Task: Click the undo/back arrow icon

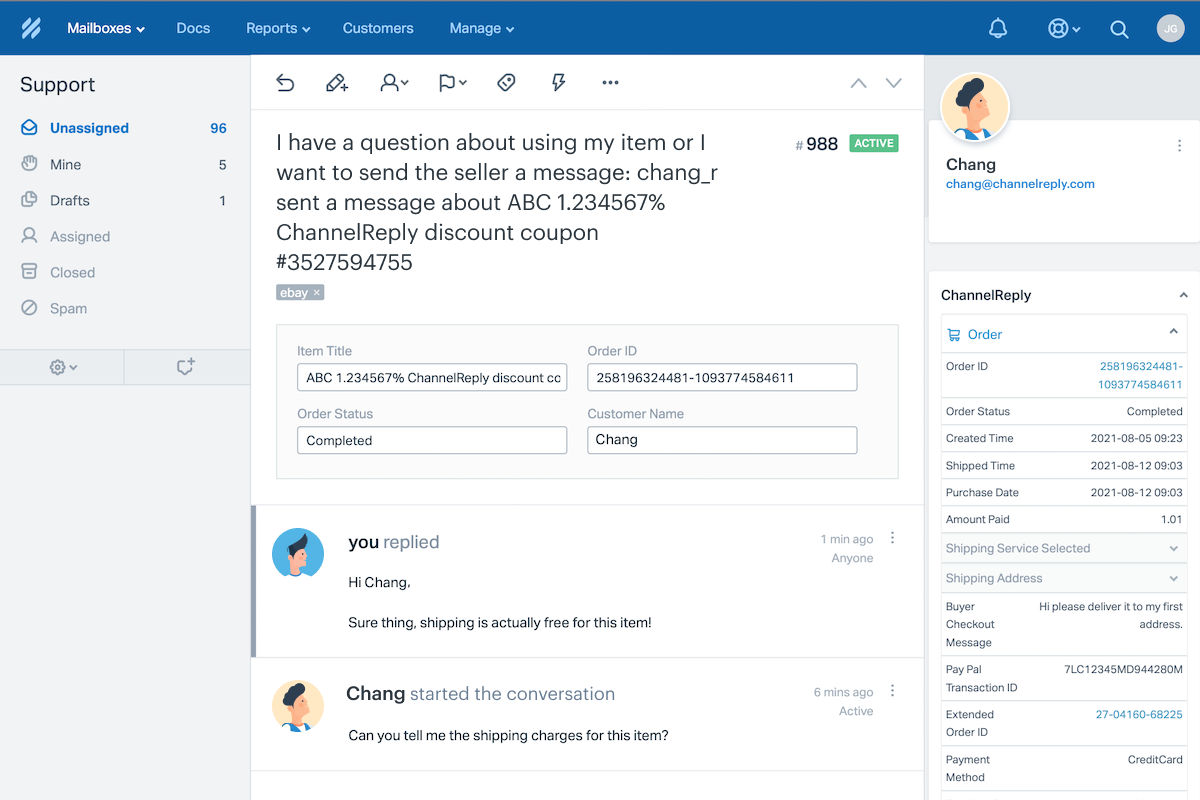Action: (285, 83)
